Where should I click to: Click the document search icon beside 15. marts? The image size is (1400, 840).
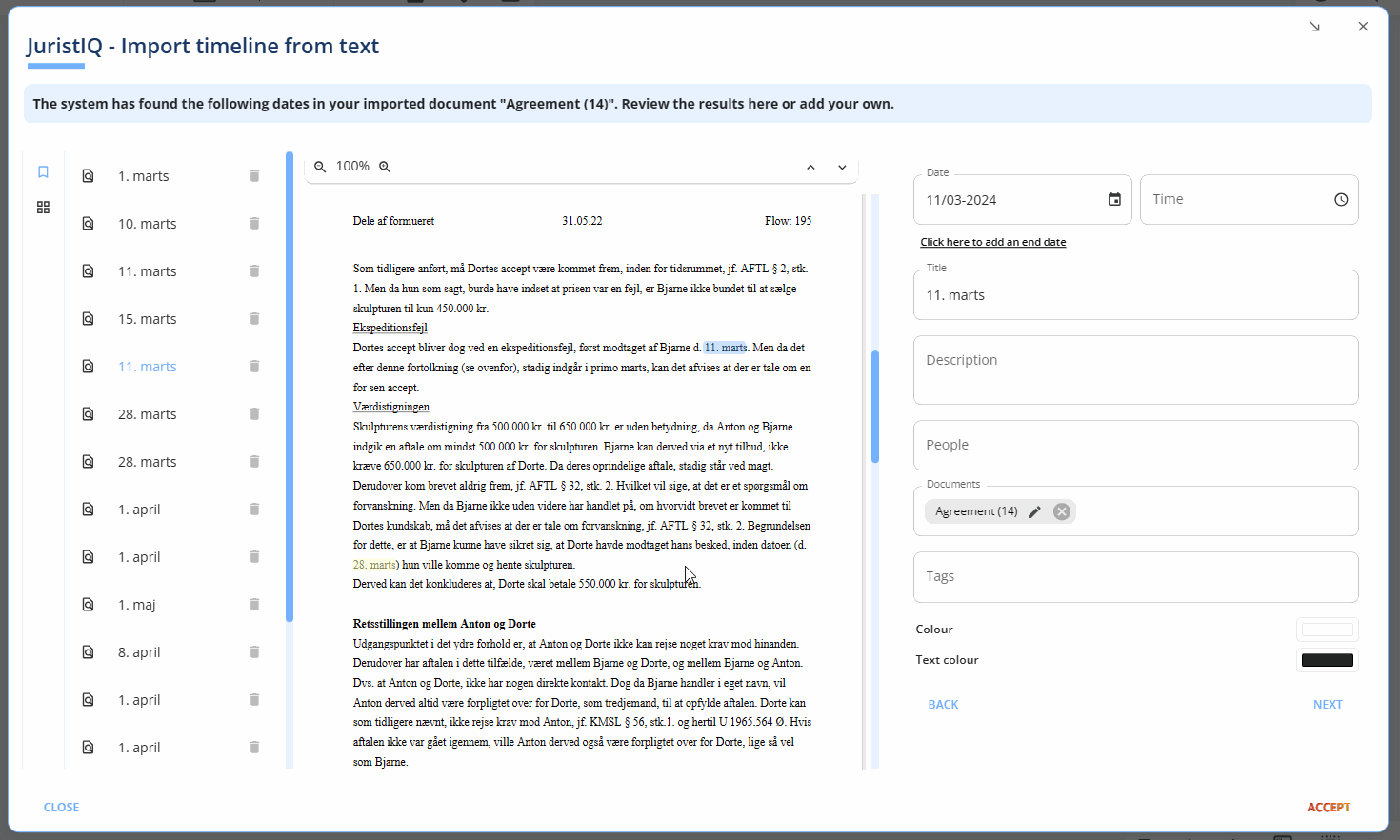(x=88, y=319)
